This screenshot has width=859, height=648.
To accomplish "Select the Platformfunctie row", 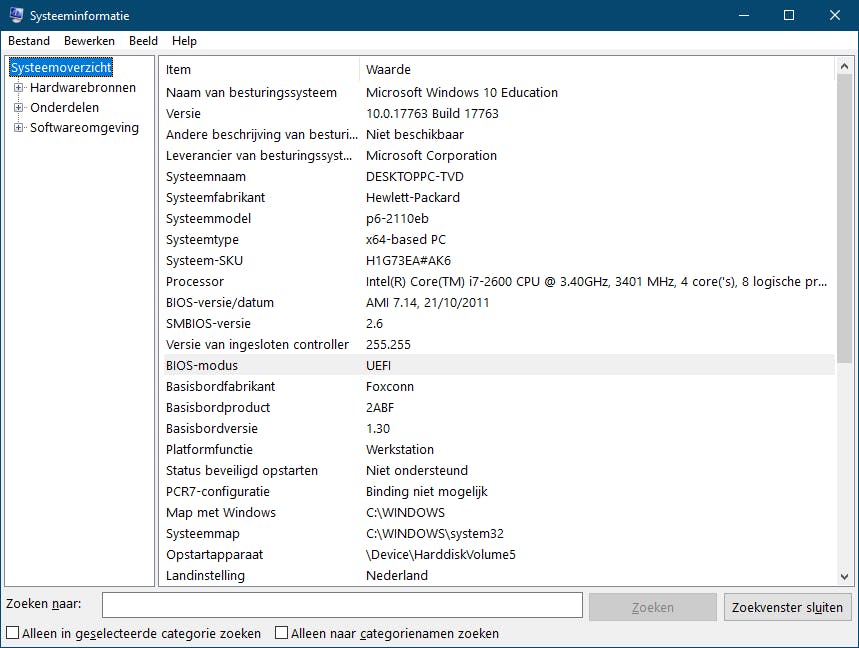I will 499,449.
